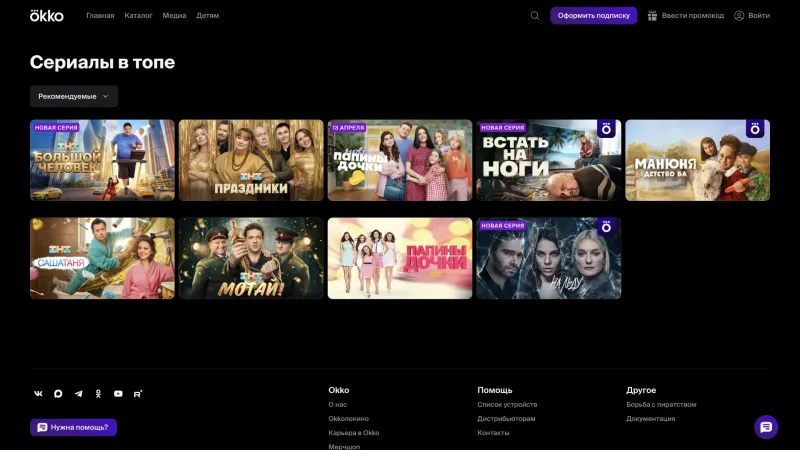The width and height of the screenshot is (800, 450).
Task: Open the Каталог menu item
Action: coord(138,16)
